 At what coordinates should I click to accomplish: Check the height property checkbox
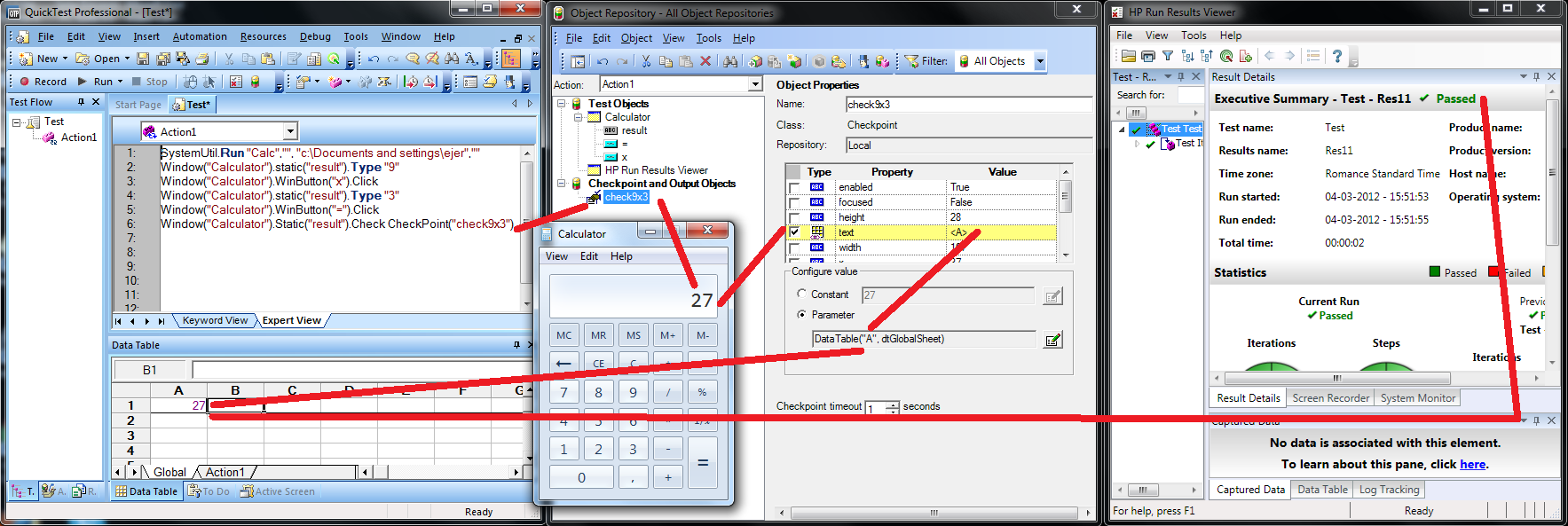point(793,217)
